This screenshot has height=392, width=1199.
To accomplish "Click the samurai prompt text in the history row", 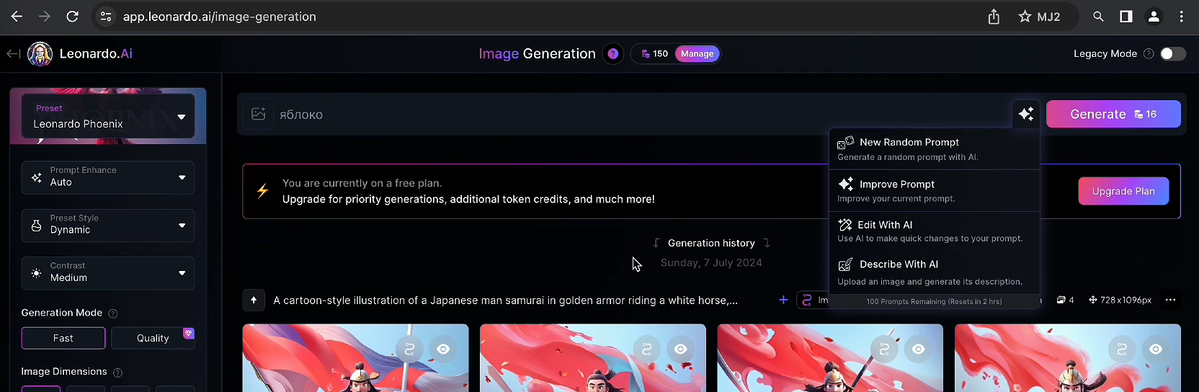I will coord(505,300).
